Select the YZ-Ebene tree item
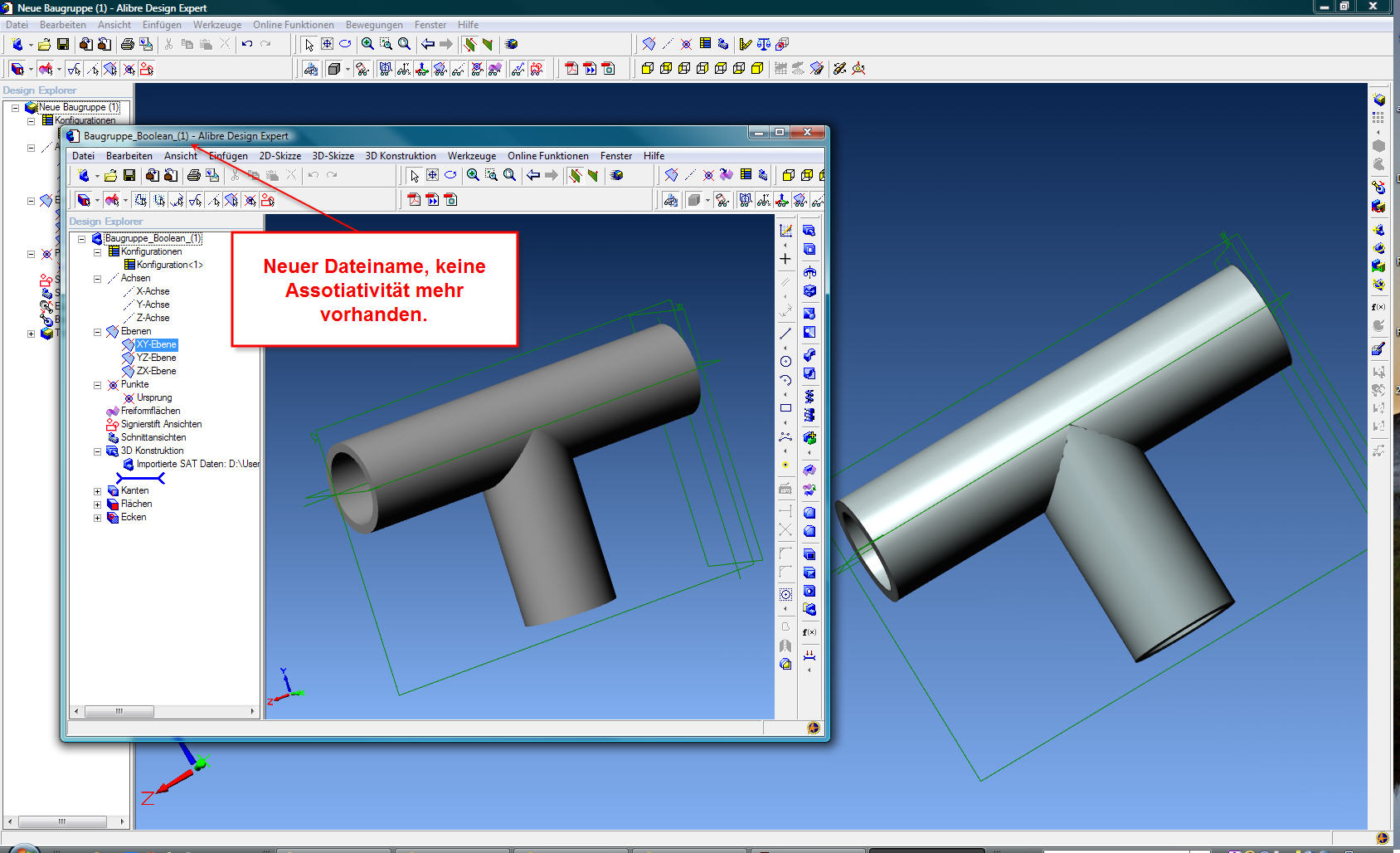Screen dimensions: 1400x853 click(156, 358)
